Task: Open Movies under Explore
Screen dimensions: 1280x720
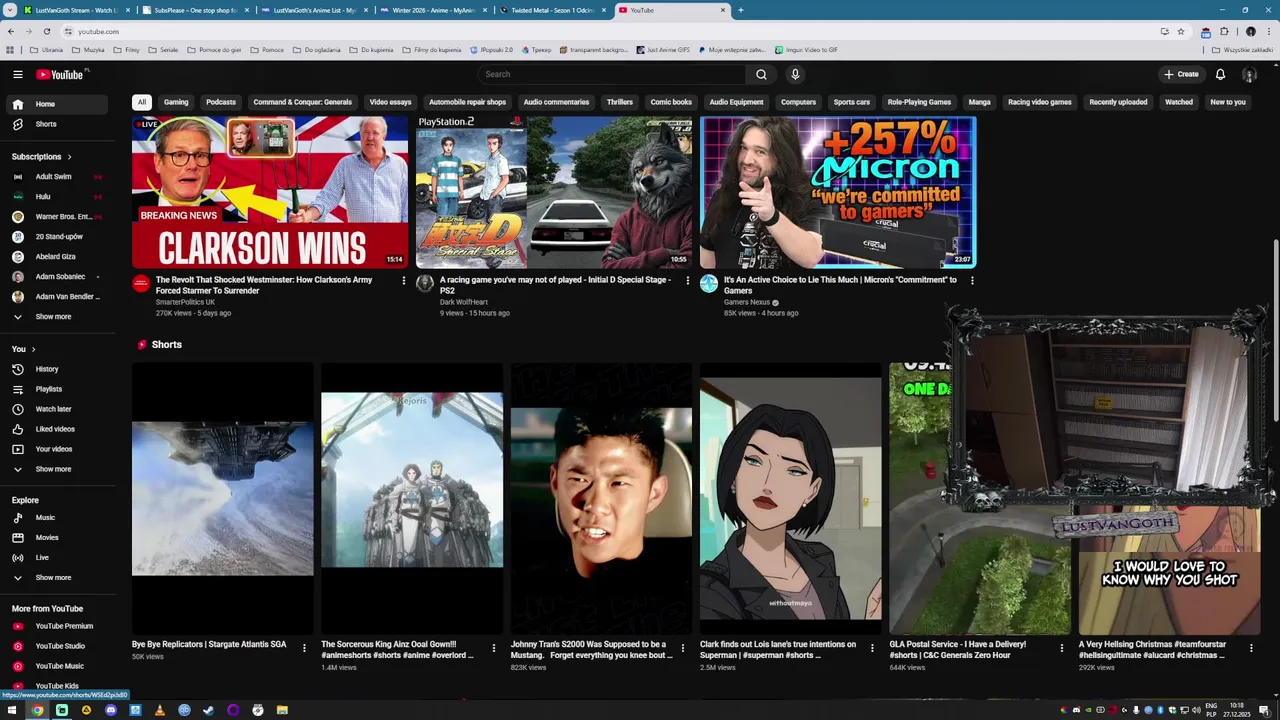Action: 58,538
